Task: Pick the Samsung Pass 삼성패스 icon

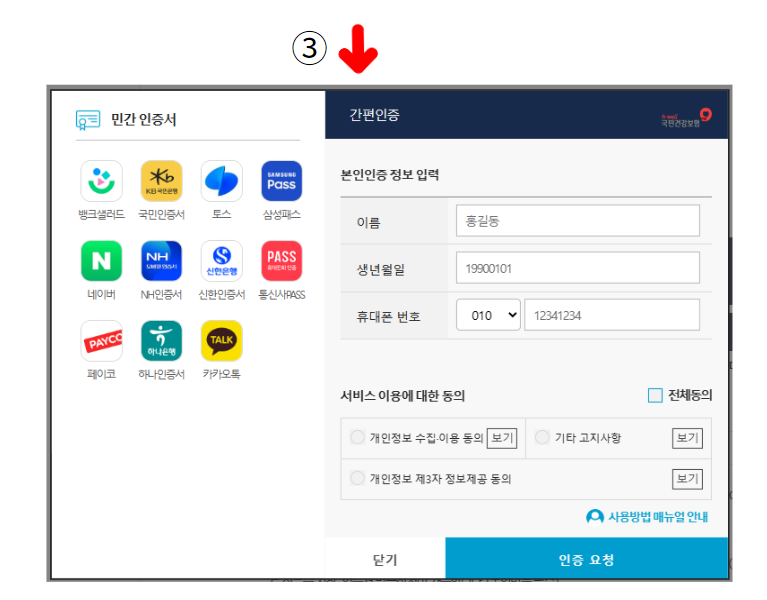Action: click(282, 181)
